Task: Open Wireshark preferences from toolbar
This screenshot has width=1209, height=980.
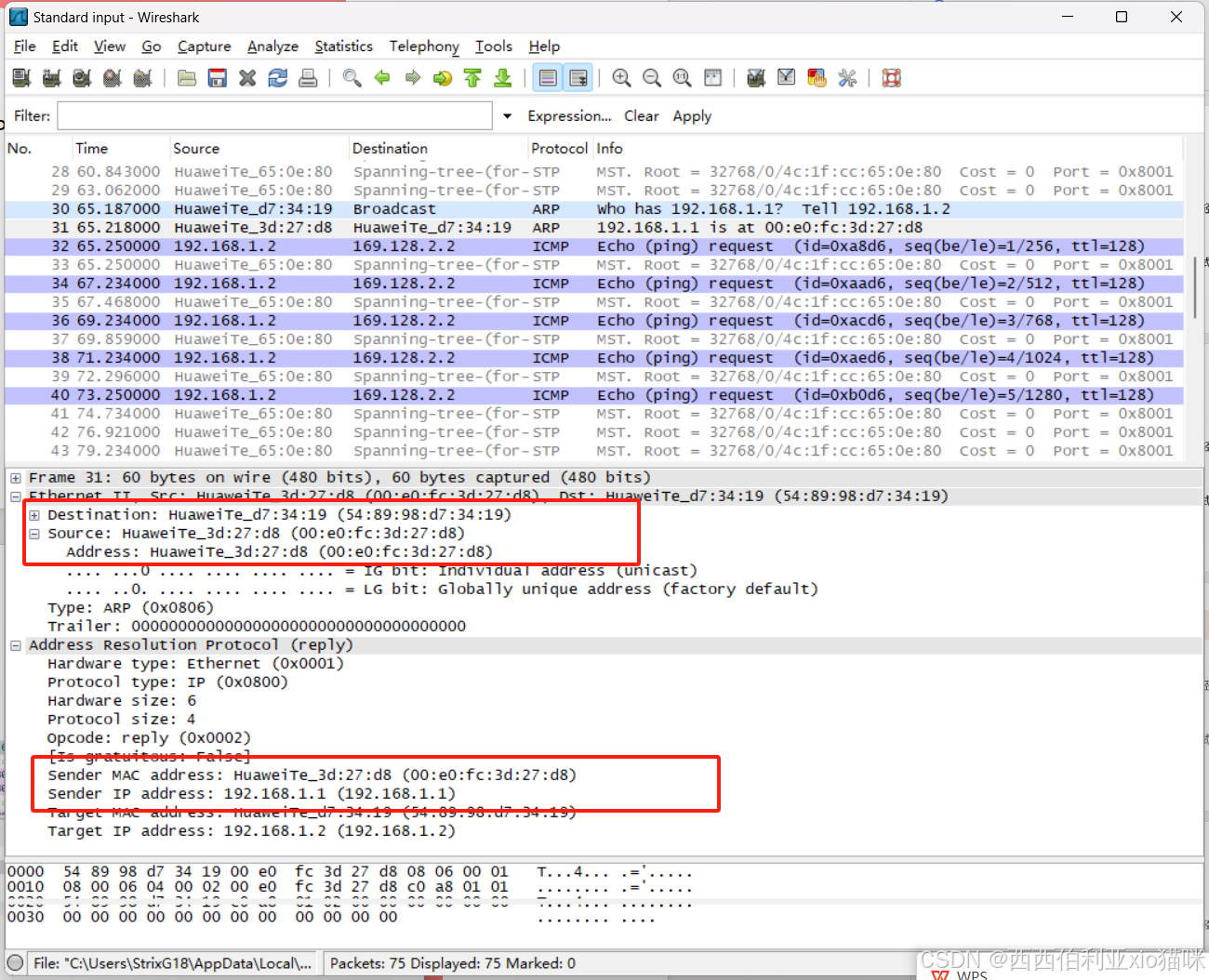Action: tap(847, 78)
